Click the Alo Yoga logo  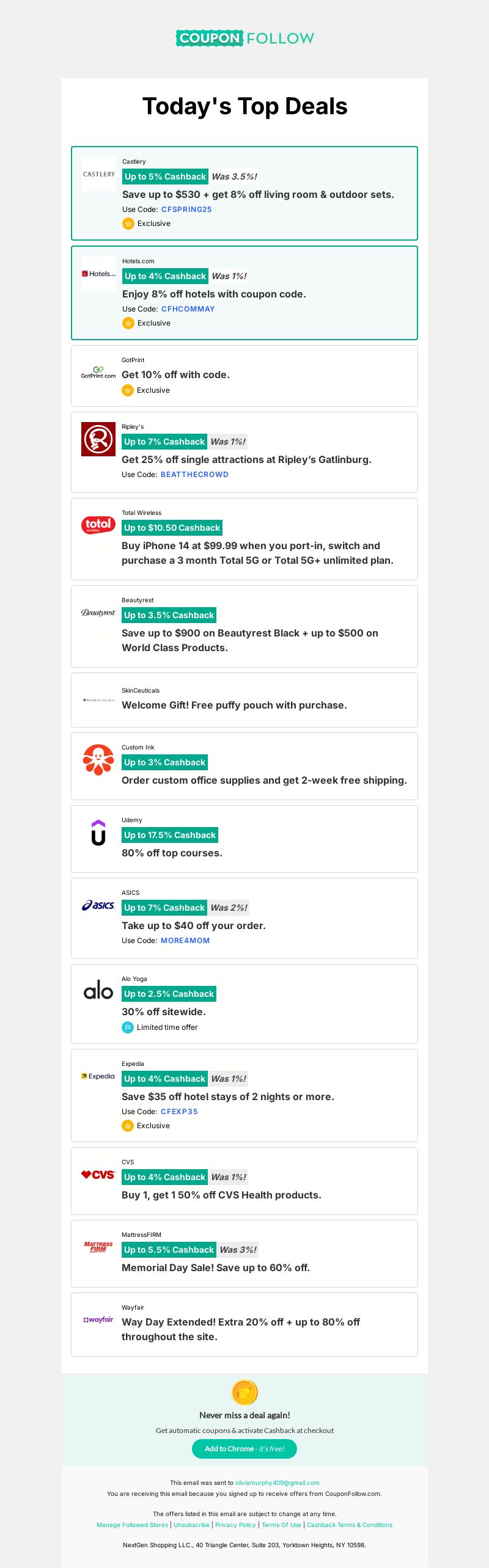coord(98,991)
